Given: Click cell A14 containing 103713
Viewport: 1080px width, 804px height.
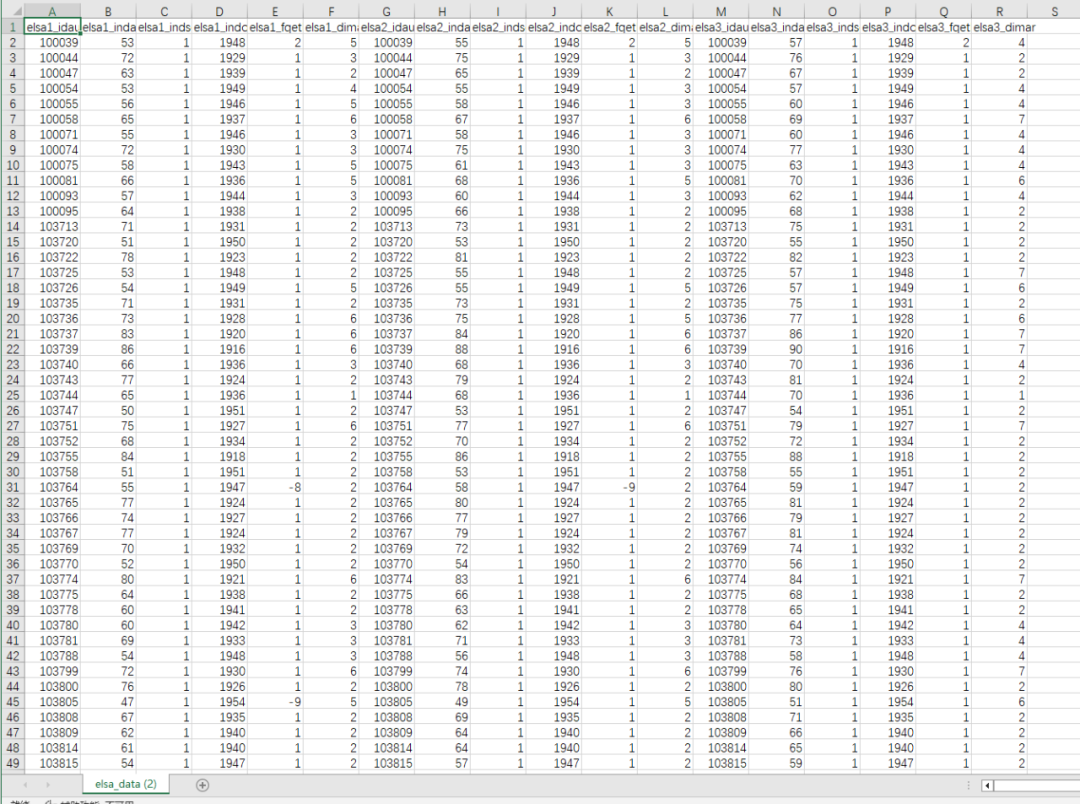Looking at the screenshot, I should click(x=52, y=226).
